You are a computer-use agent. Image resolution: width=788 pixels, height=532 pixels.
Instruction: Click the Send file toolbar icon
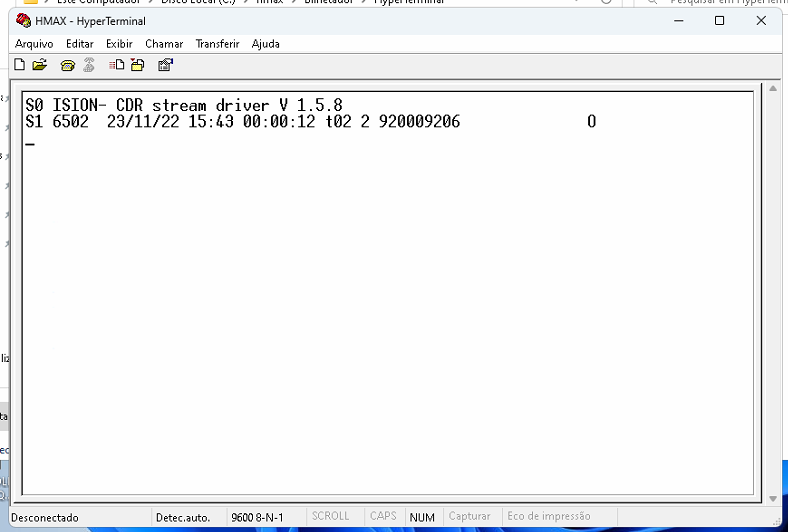tap(117, 65)
